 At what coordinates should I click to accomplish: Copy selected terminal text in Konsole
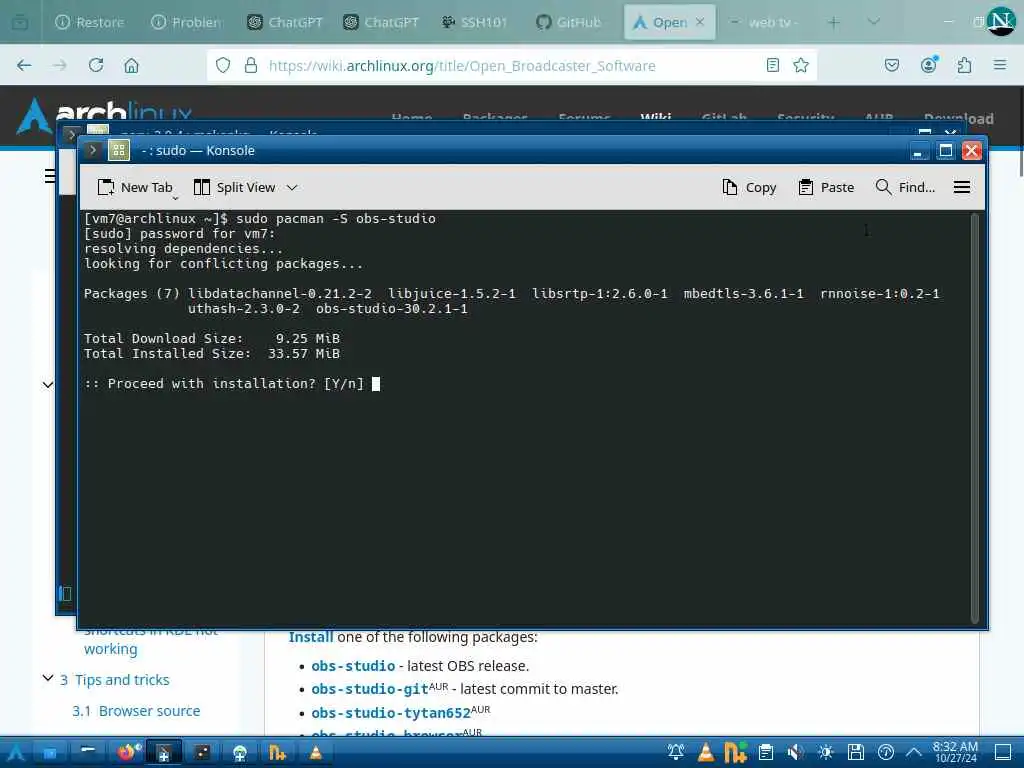[x=749, y=187]
